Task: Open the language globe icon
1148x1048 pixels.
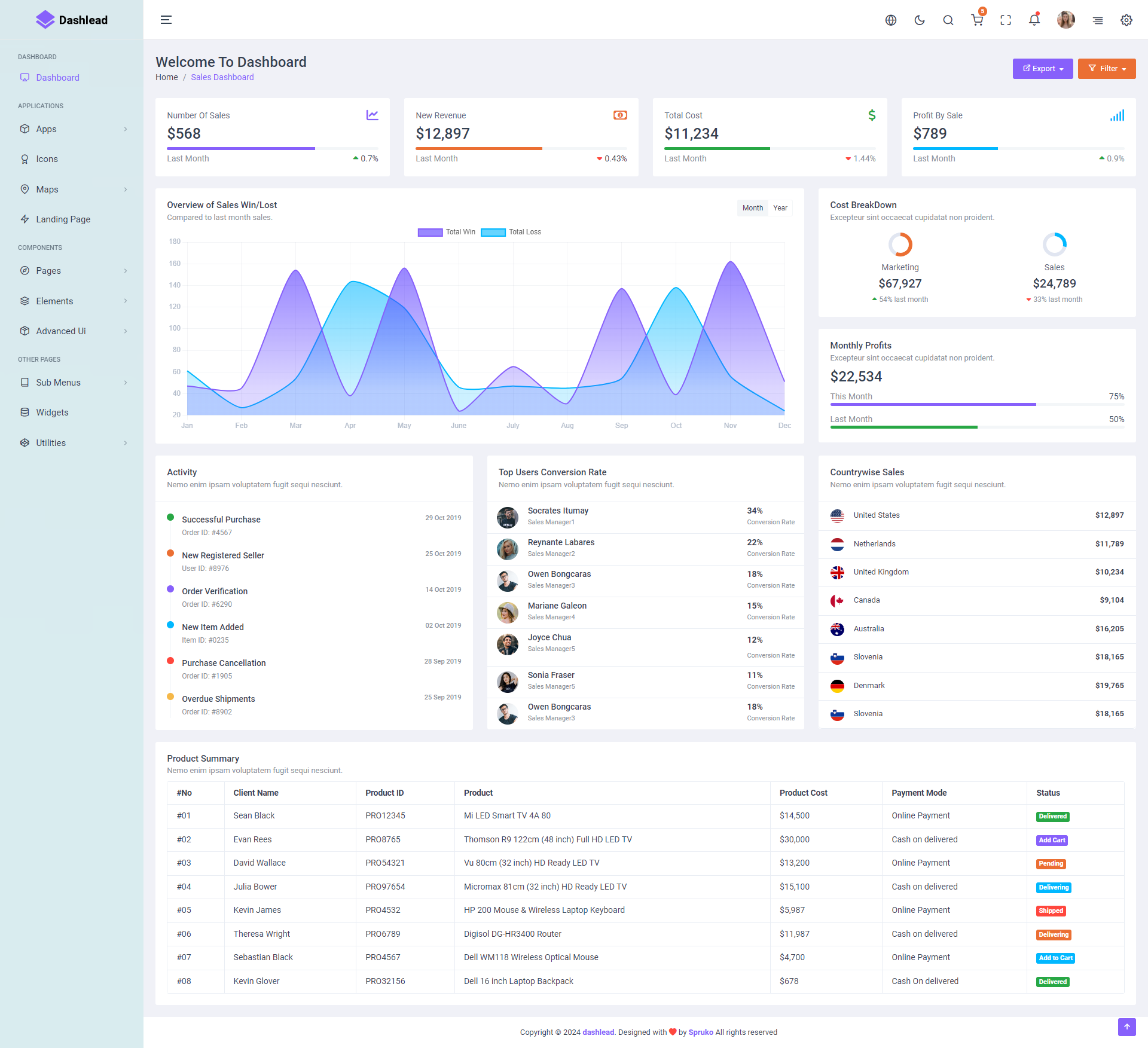Action: click(891, 20)
